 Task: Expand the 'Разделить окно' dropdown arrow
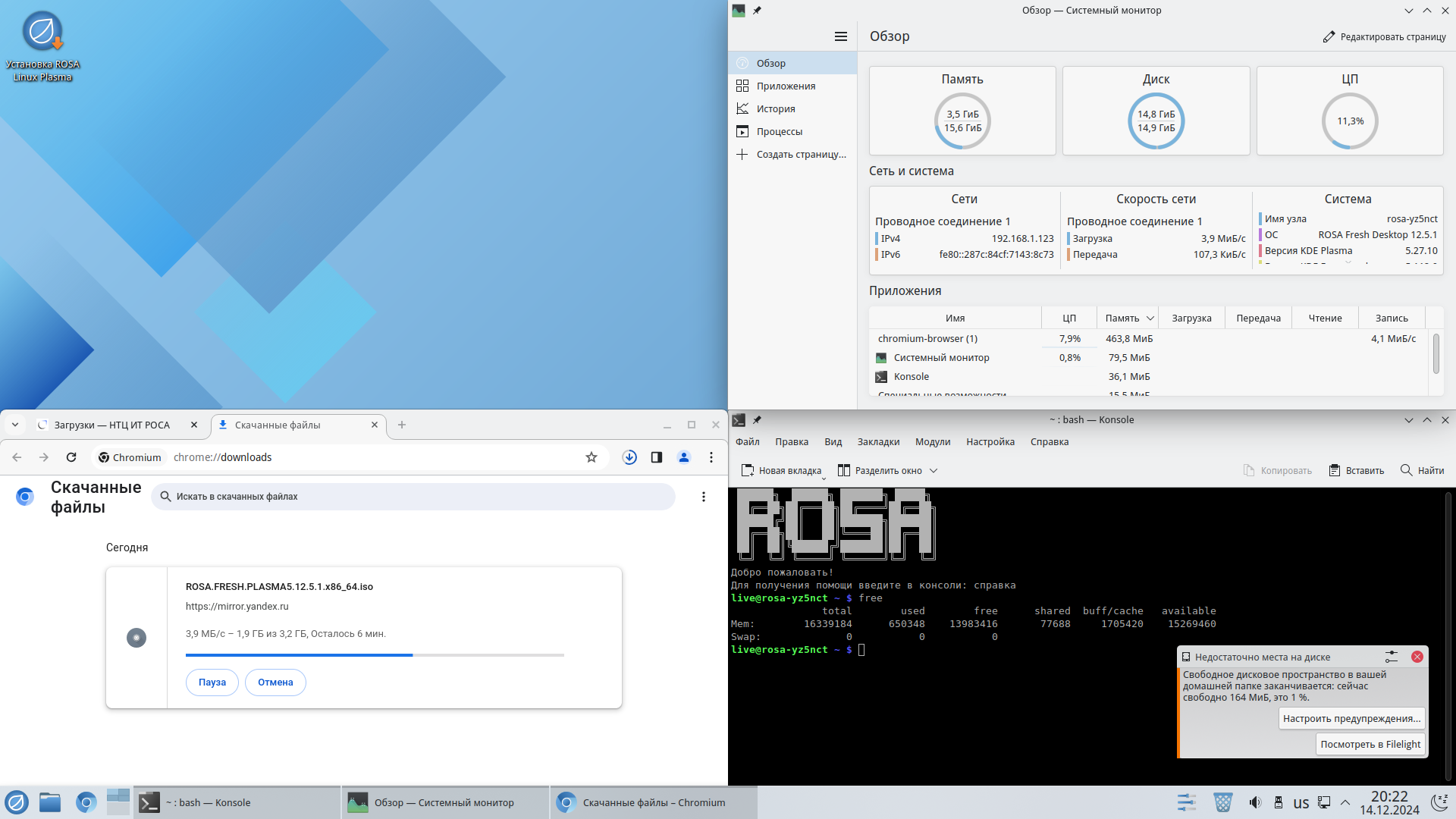(934, 471)
